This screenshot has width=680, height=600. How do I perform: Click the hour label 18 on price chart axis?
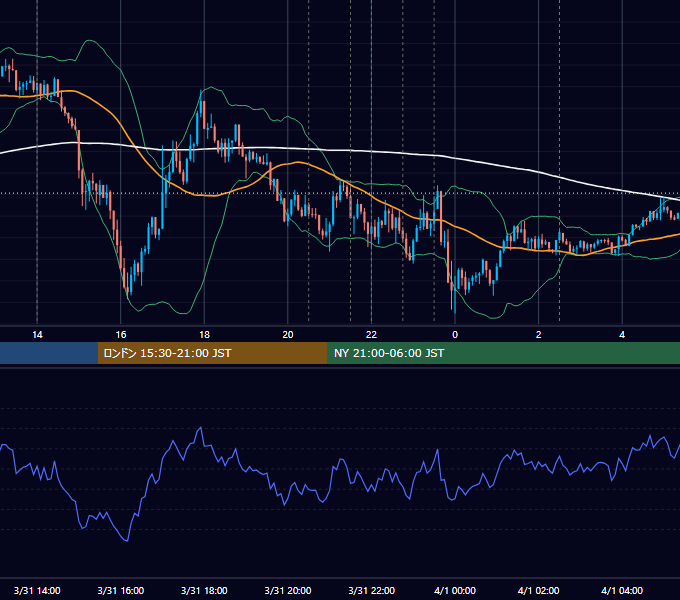tap(204, 335)
